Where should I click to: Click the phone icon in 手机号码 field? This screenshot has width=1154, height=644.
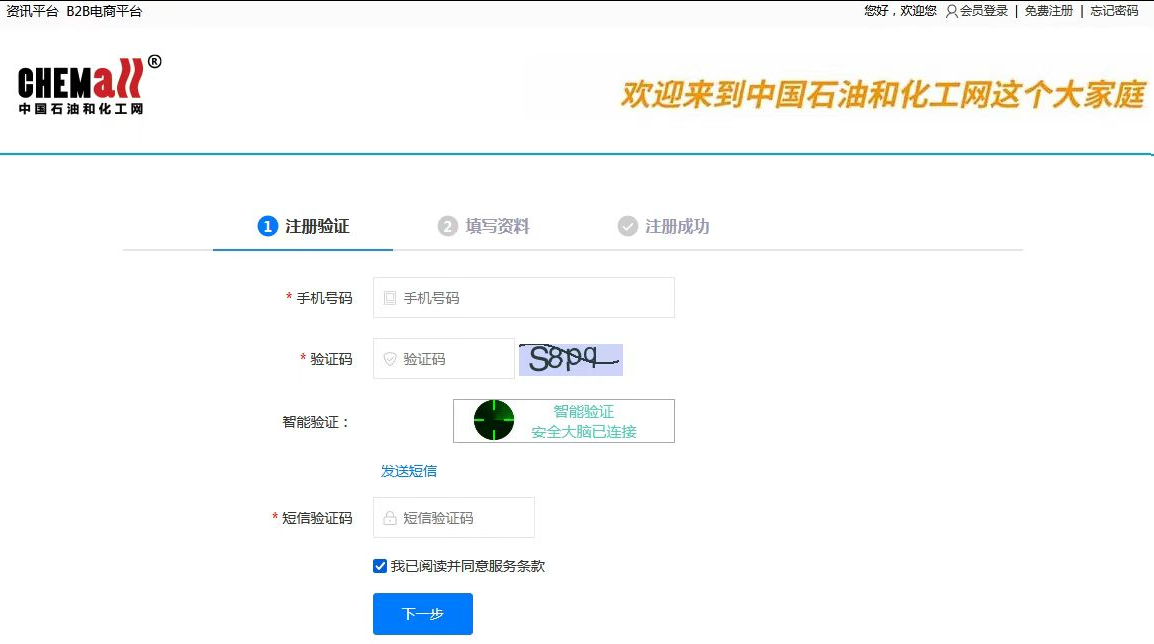click(x=390, y=297)
